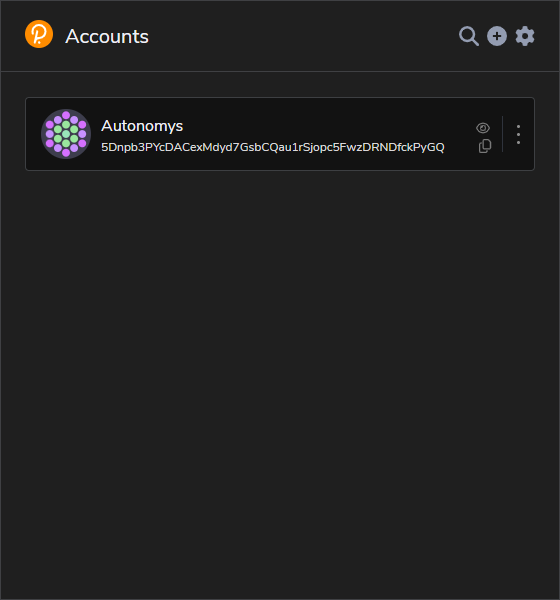Open settings via the gear icon
This screenshot has height=600, width=560.
525,36
